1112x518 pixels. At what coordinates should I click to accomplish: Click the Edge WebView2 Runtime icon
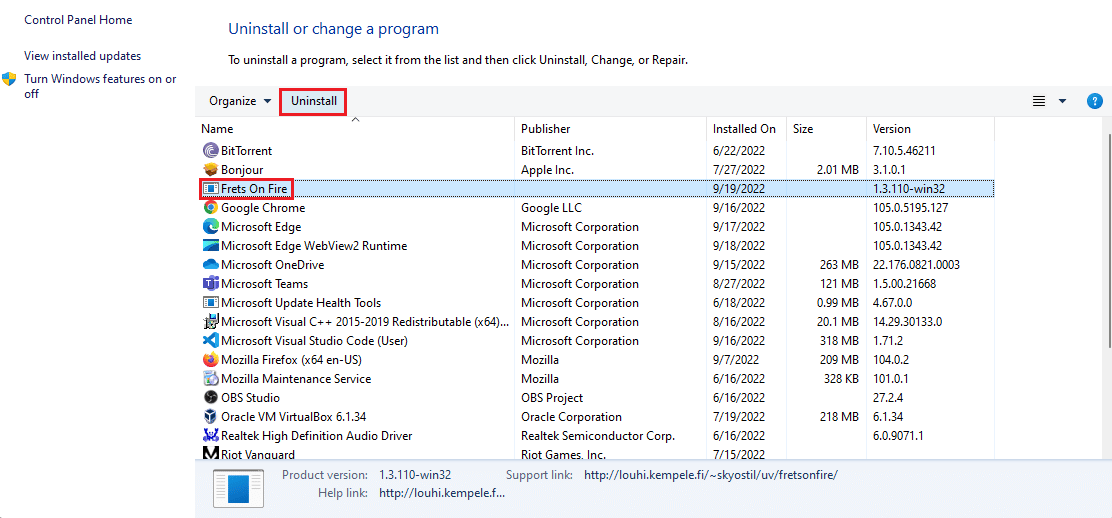click(210, 246)
